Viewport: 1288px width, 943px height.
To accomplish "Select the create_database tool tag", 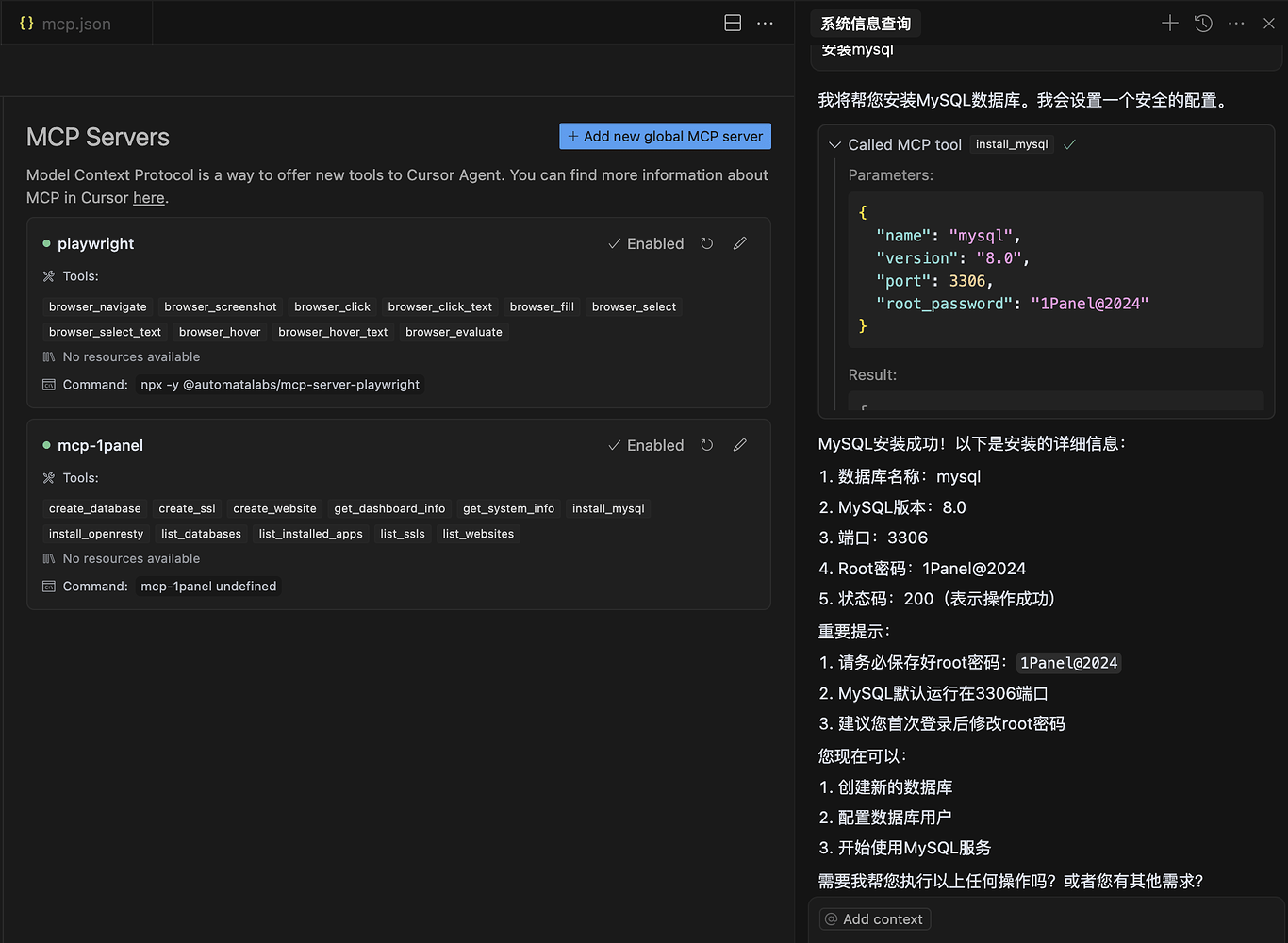I will (94, 508).
